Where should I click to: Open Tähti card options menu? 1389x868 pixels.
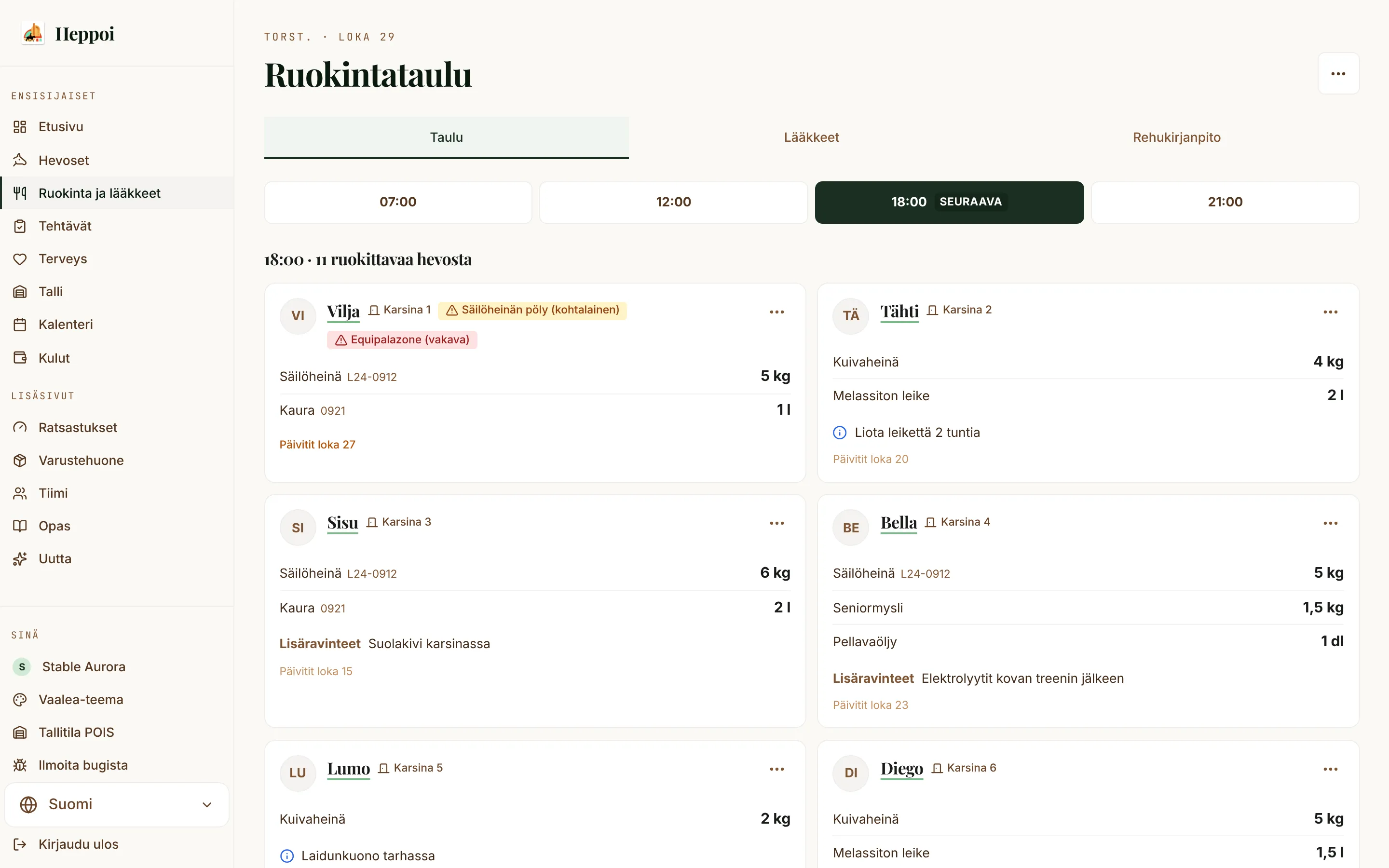coord(1330,312)
